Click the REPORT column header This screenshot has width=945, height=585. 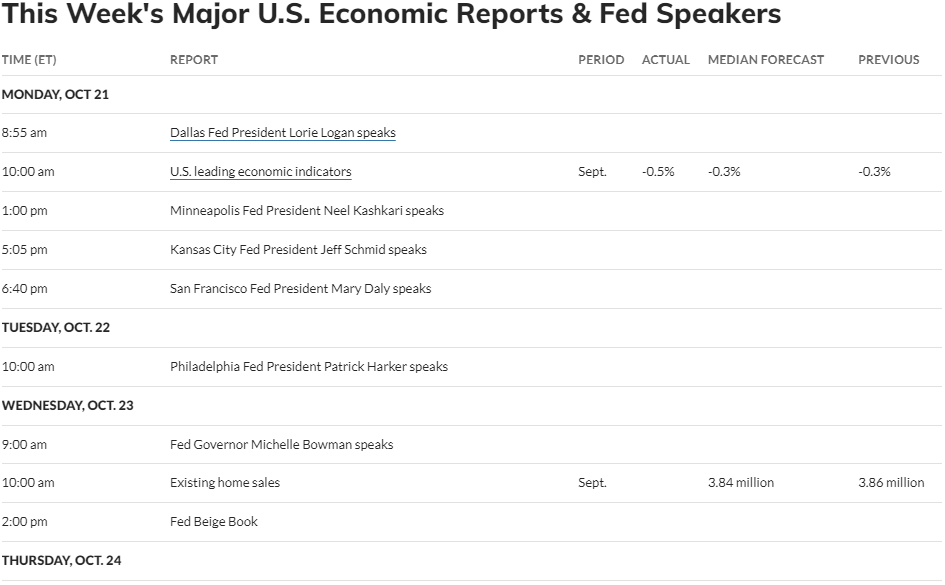[194, 60]
